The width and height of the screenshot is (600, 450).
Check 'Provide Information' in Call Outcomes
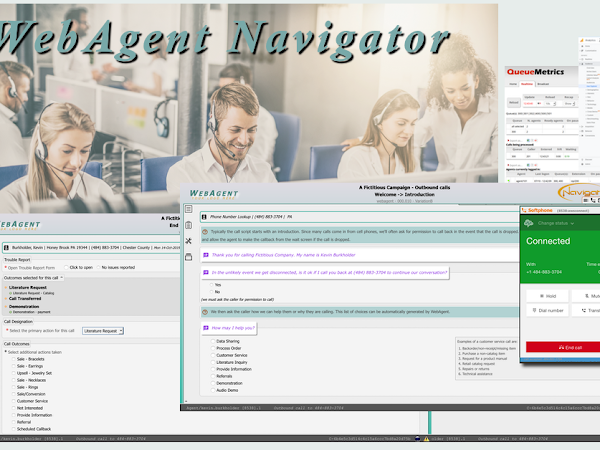point(13,415)
